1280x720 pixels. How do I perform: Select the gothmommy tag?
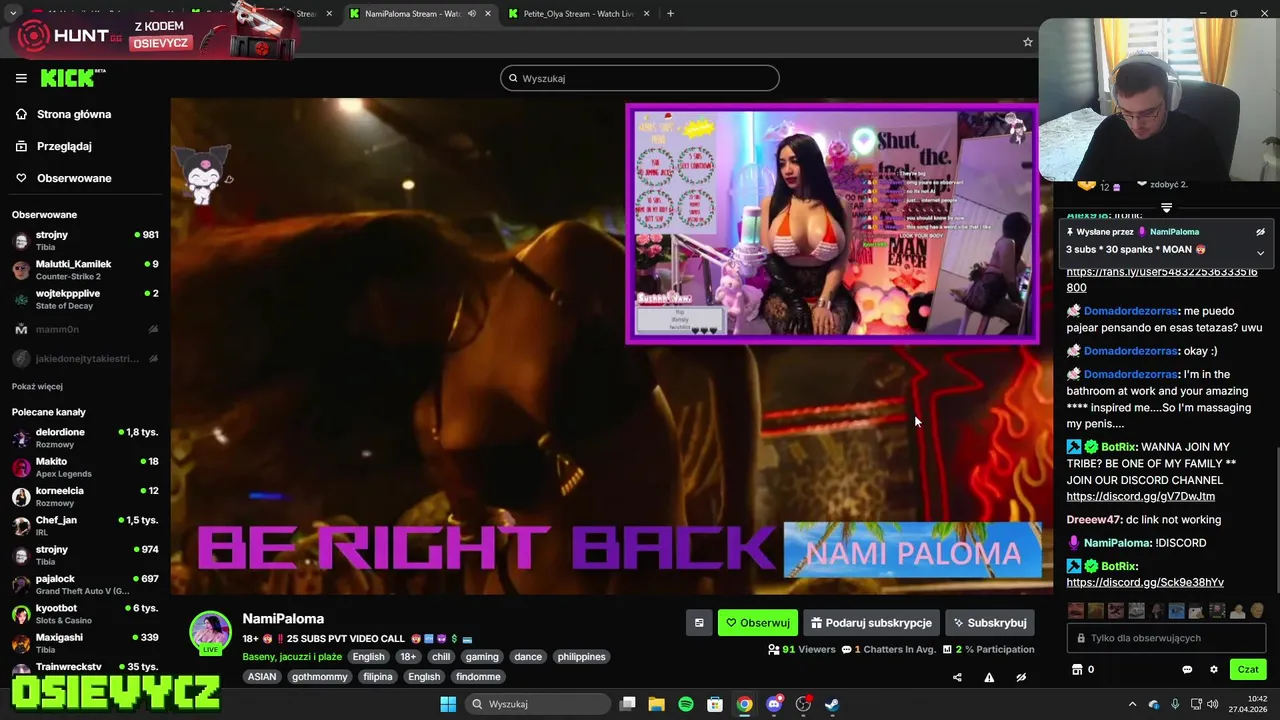pos(320,677)
